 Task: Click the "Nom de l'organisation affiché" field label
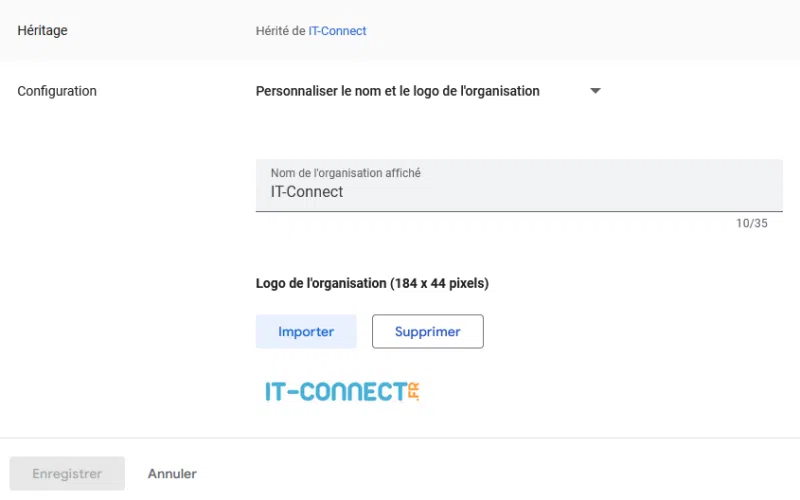[x=345, y=173]
